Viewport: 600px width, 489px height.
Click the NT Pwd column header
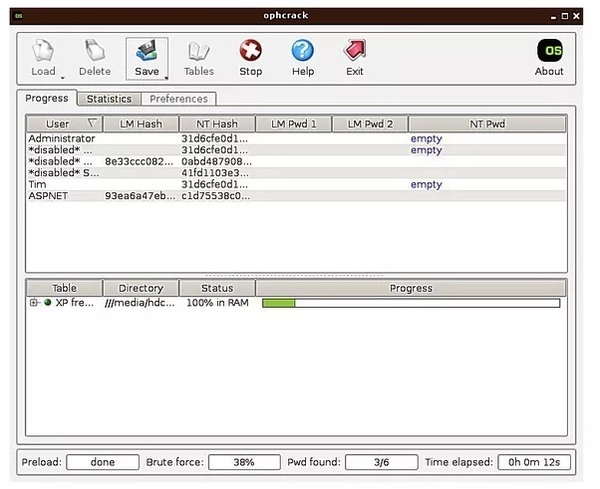487,124
